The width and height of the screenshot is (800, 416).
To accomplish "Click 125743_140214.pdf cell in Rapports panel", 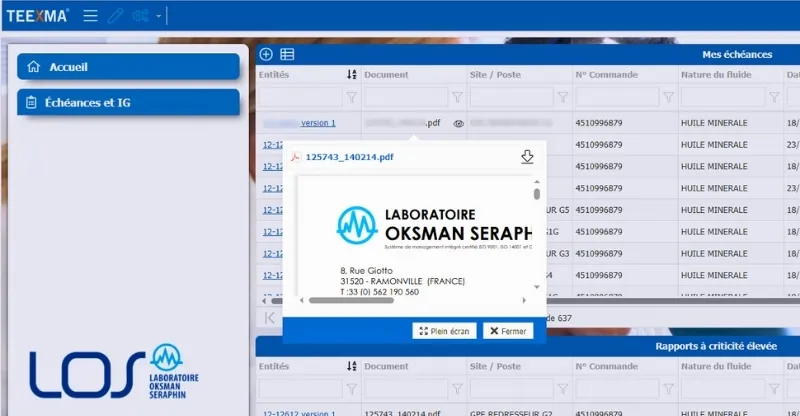I will (402, 412).
